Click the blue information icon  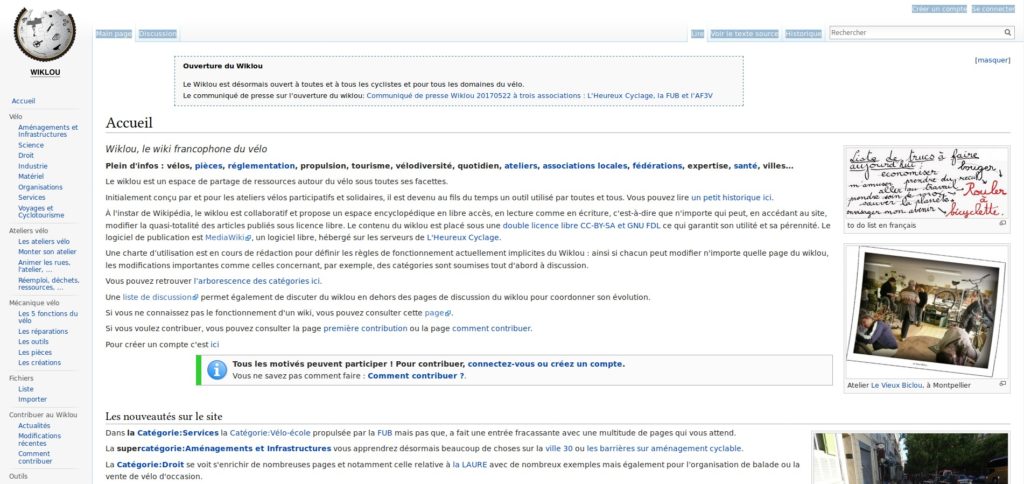click(x=217, y=370)
